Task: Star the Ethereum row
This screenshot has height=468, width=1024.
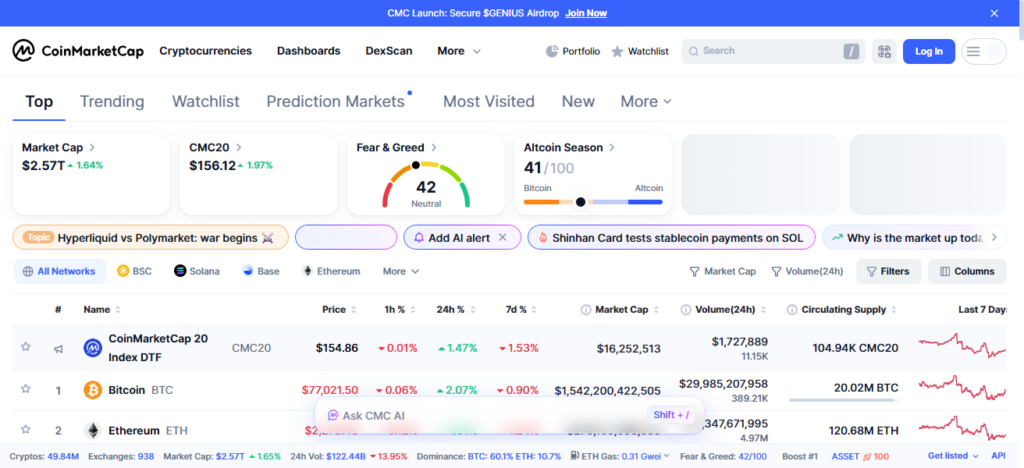Action: point(25,429)
